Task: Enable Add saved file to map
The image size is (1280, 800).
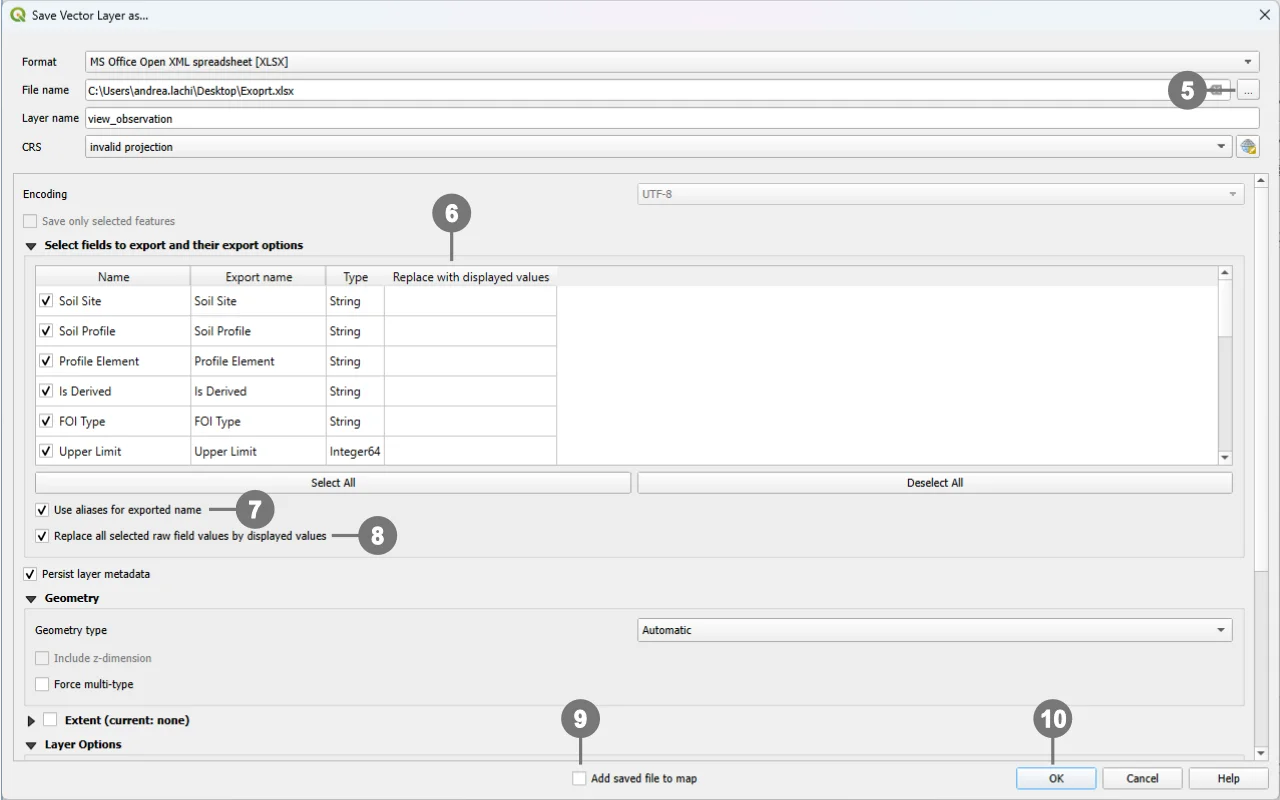Action: [x=579, y=778]
